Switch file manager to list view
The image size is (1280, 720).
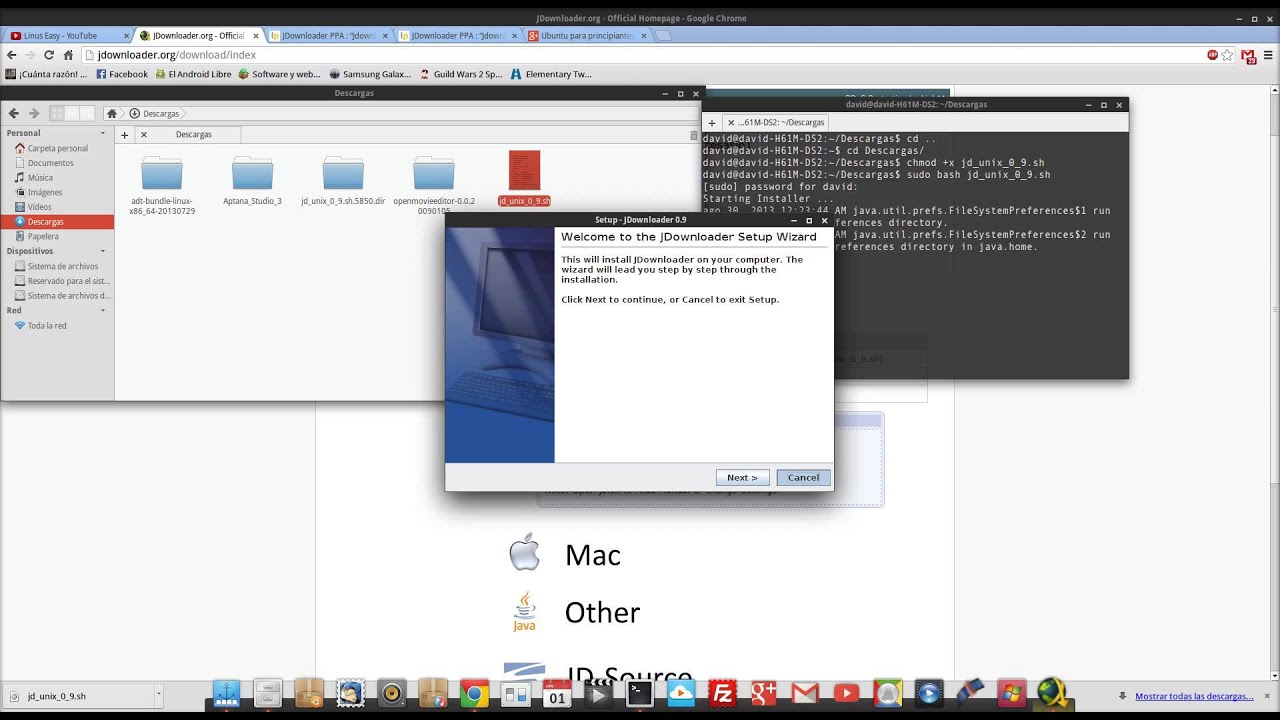click(x=72, y=113)
